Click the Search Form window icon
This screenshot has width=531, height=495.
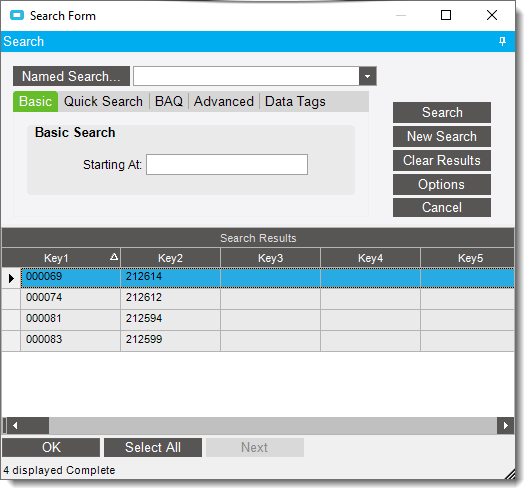pos(17,16)
